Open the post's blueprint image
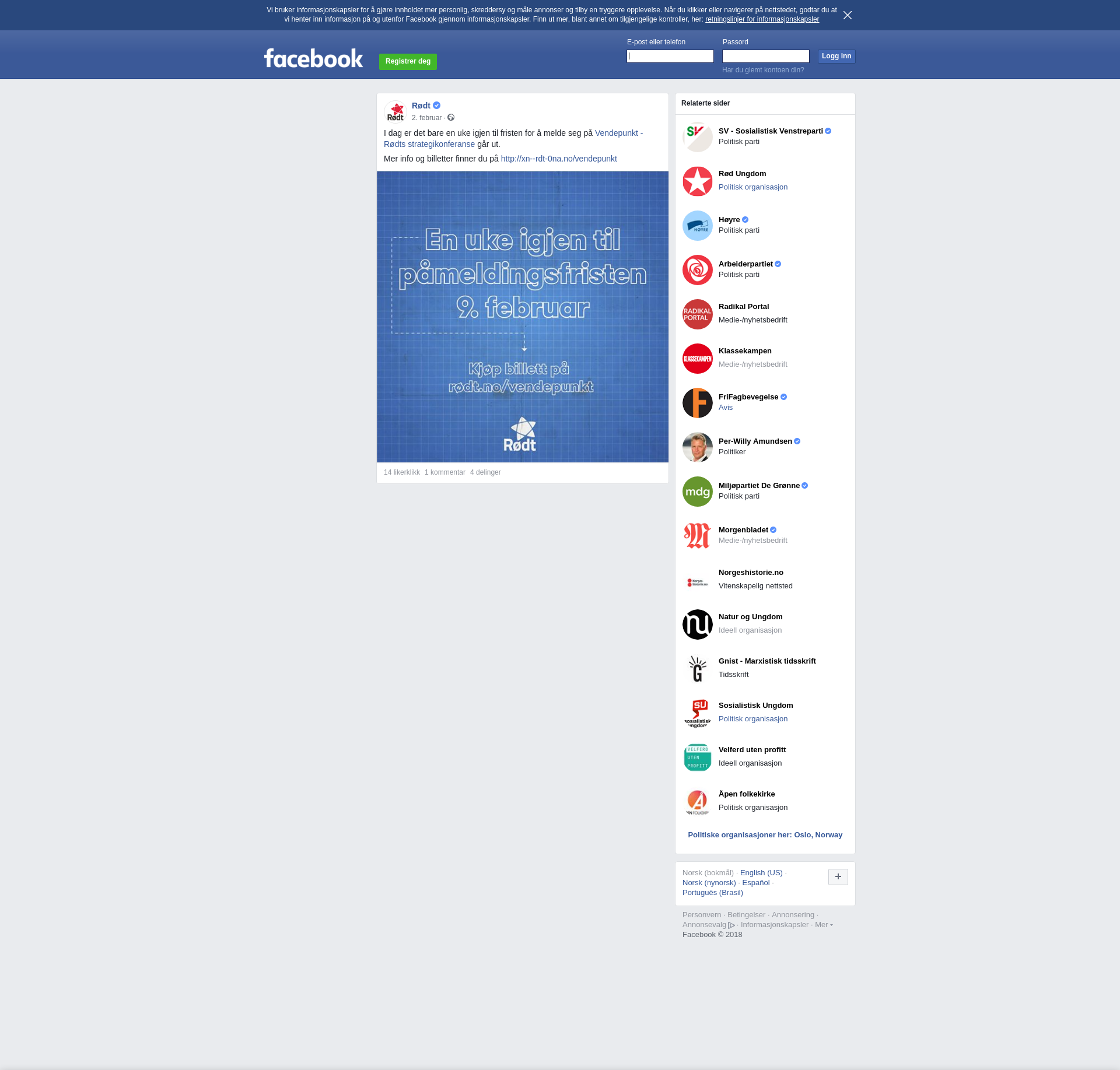 pyautogui.click(x=522, y=317)
